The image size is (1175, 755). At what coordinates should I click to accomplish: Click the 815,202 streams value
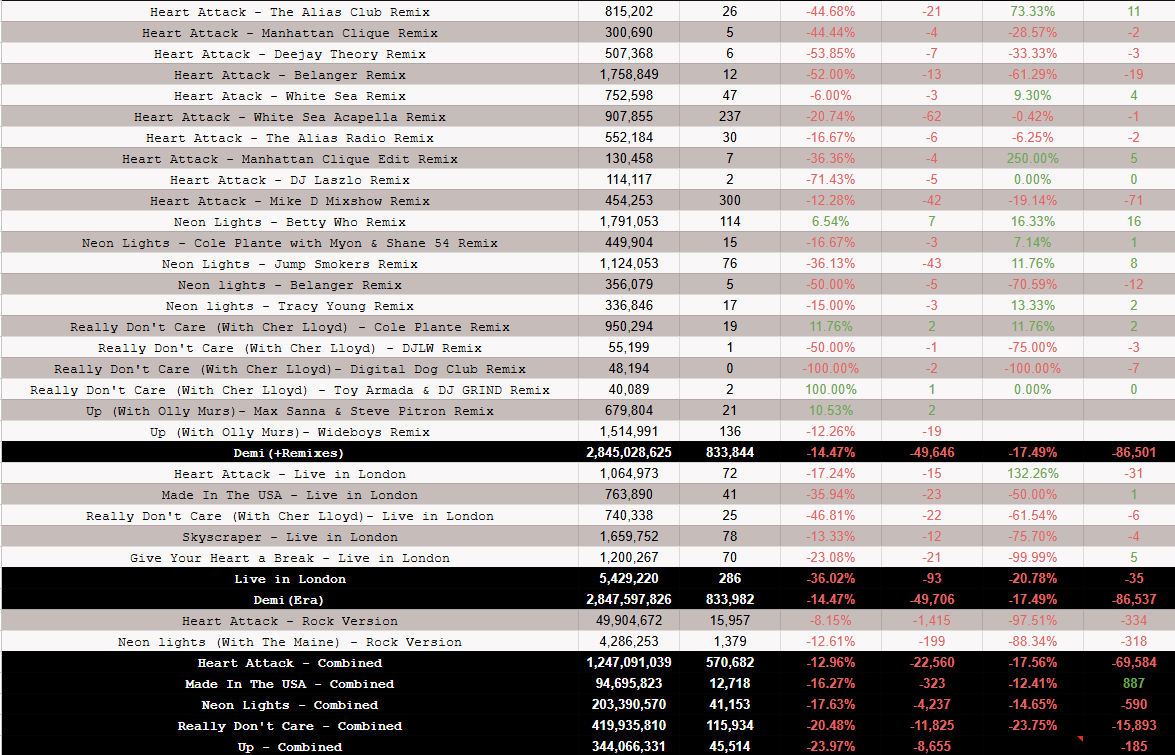coord(629,12)
